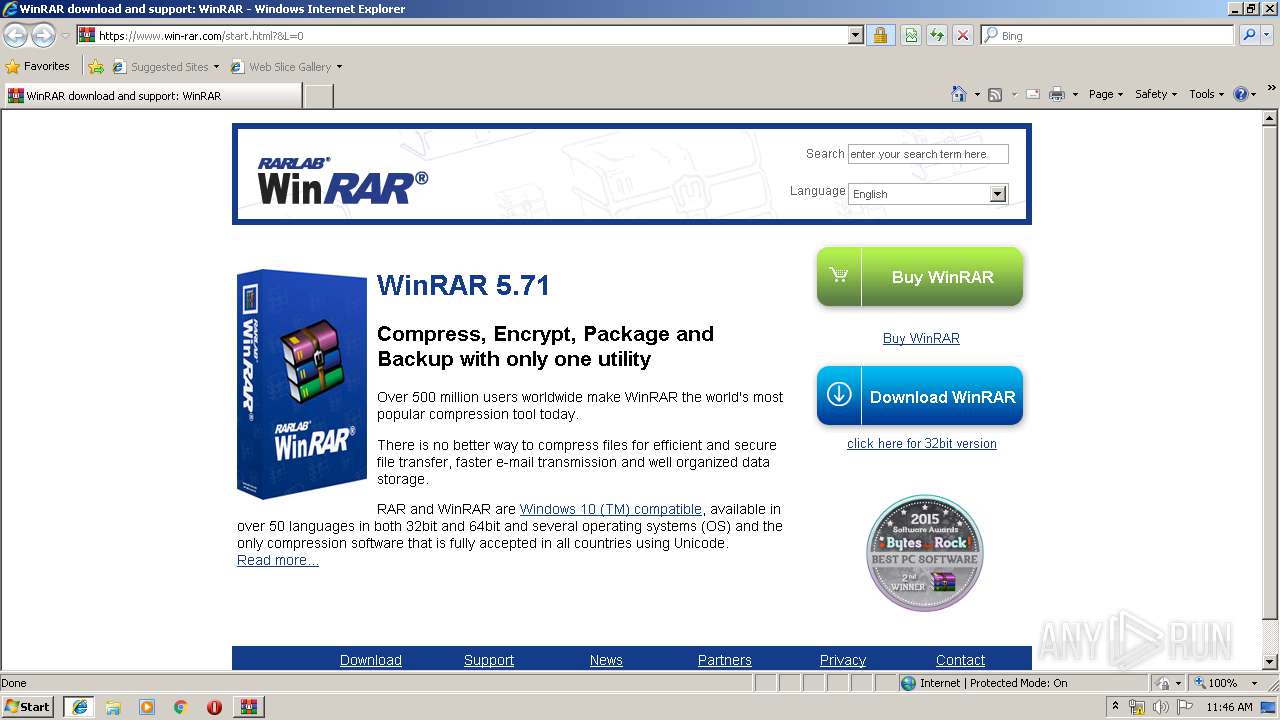Refresh the page with the green arrows
Image resolution: width=1280 pixels, height=720 pixels.
937,36
